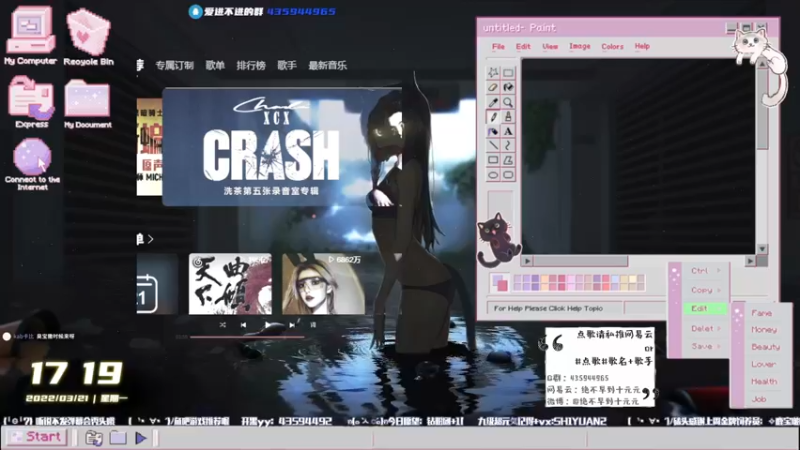Click the music player progress bar

point(245,337)
